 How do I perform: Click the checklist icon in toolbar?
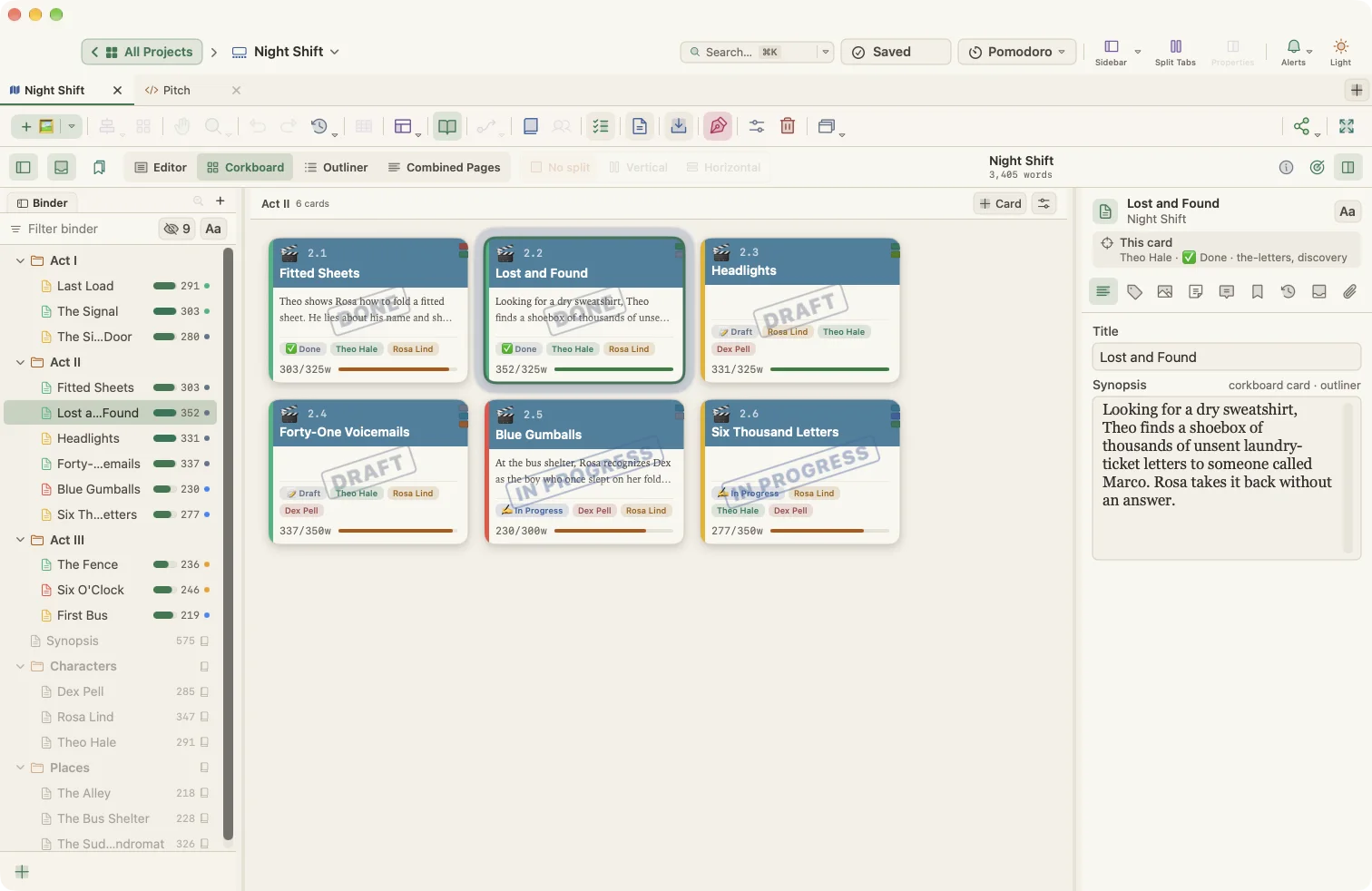(601, 126)
